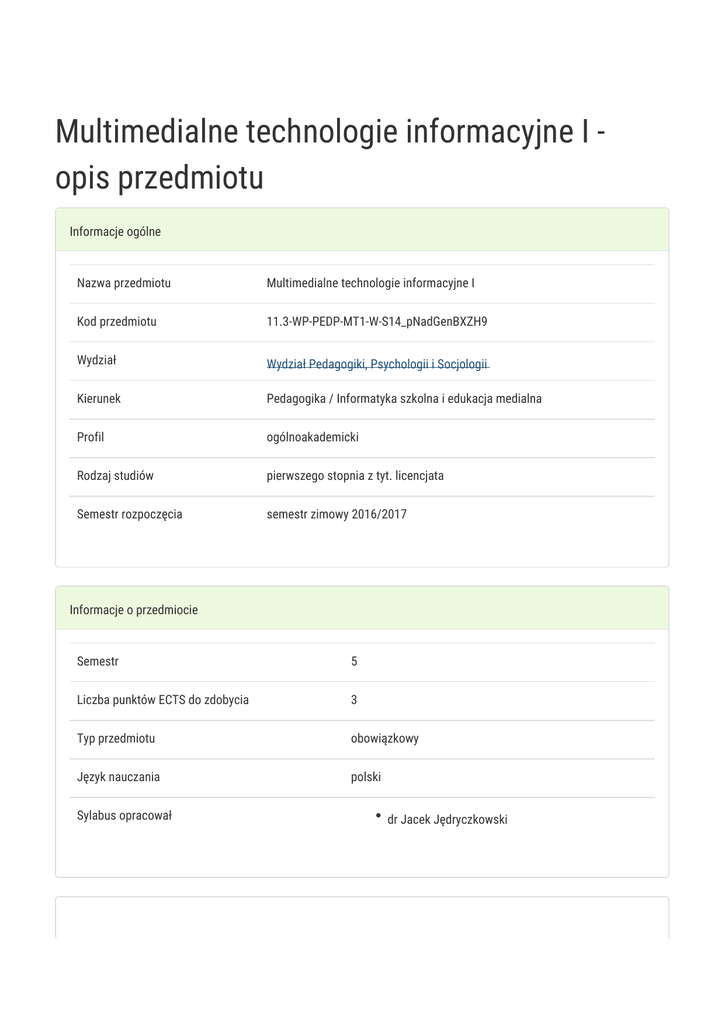Click semestr zimowy 2016/2017 text
This screenshot has height=1024, width=725.
[x=336, y=515]
